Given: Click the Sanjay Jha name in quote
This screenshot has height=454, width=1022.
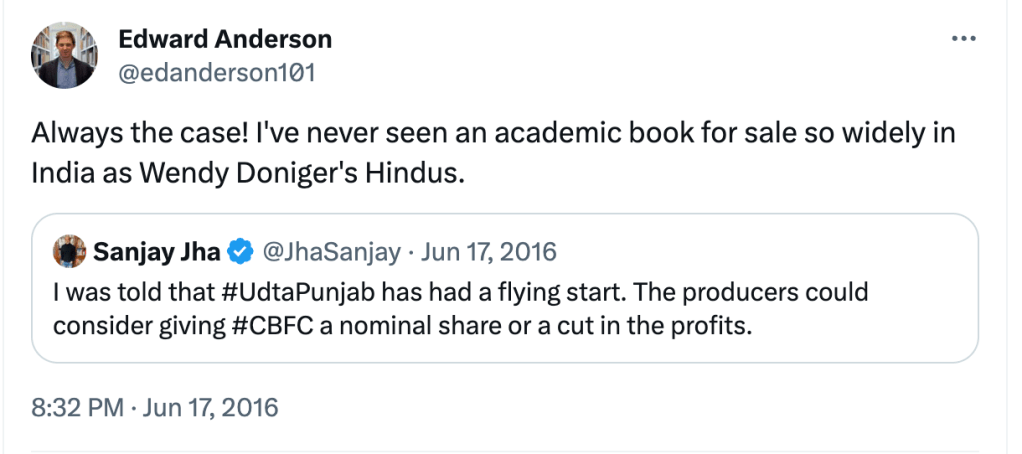Looking at the screenshot, I should pos(157,252).
